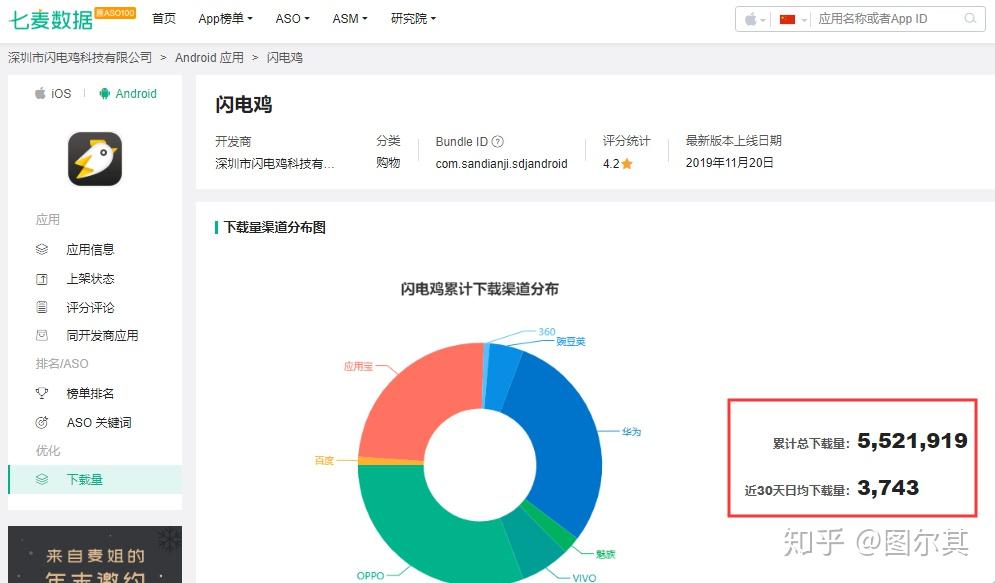Click the 下载量 layers icon
The image size is (995, 583).
coord(42,479)
